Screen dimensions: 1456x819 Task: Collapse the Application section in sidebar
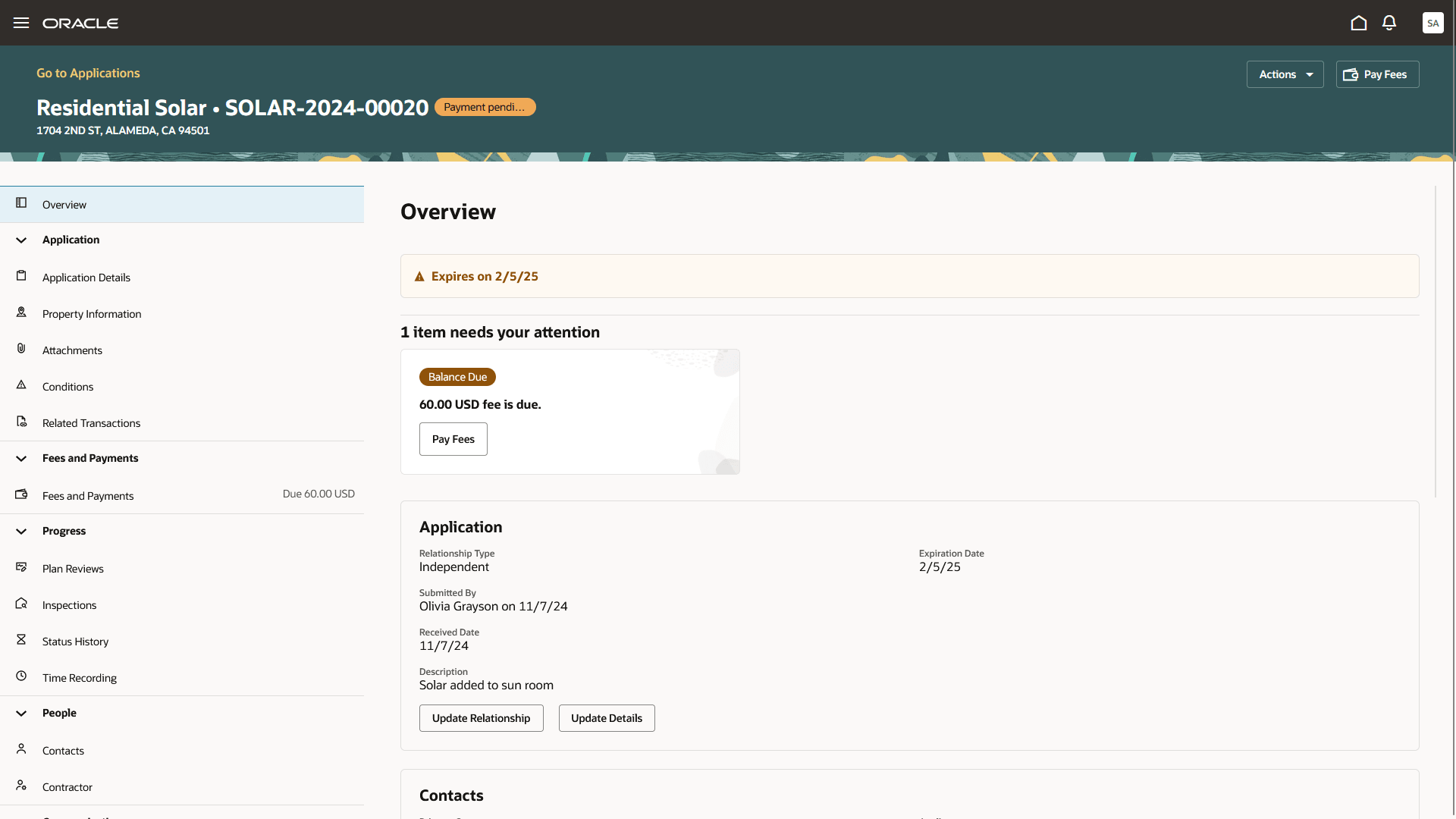coord(20,240)
